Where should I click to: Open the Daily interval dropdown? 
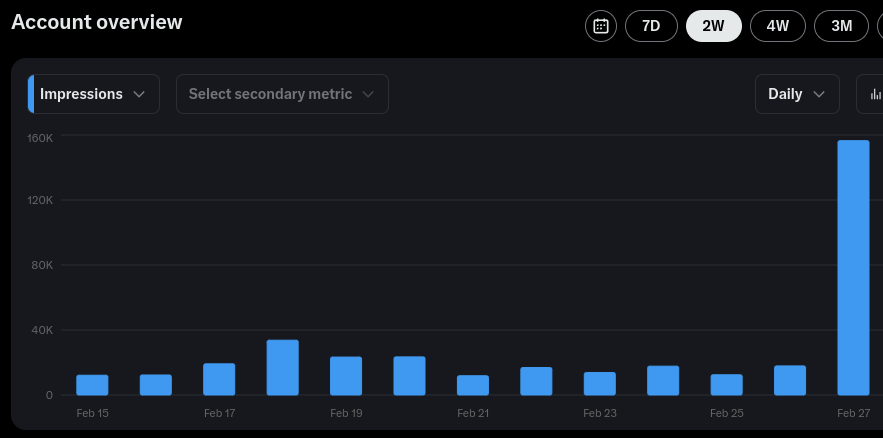pyautogui.click(x=797, y=94)
